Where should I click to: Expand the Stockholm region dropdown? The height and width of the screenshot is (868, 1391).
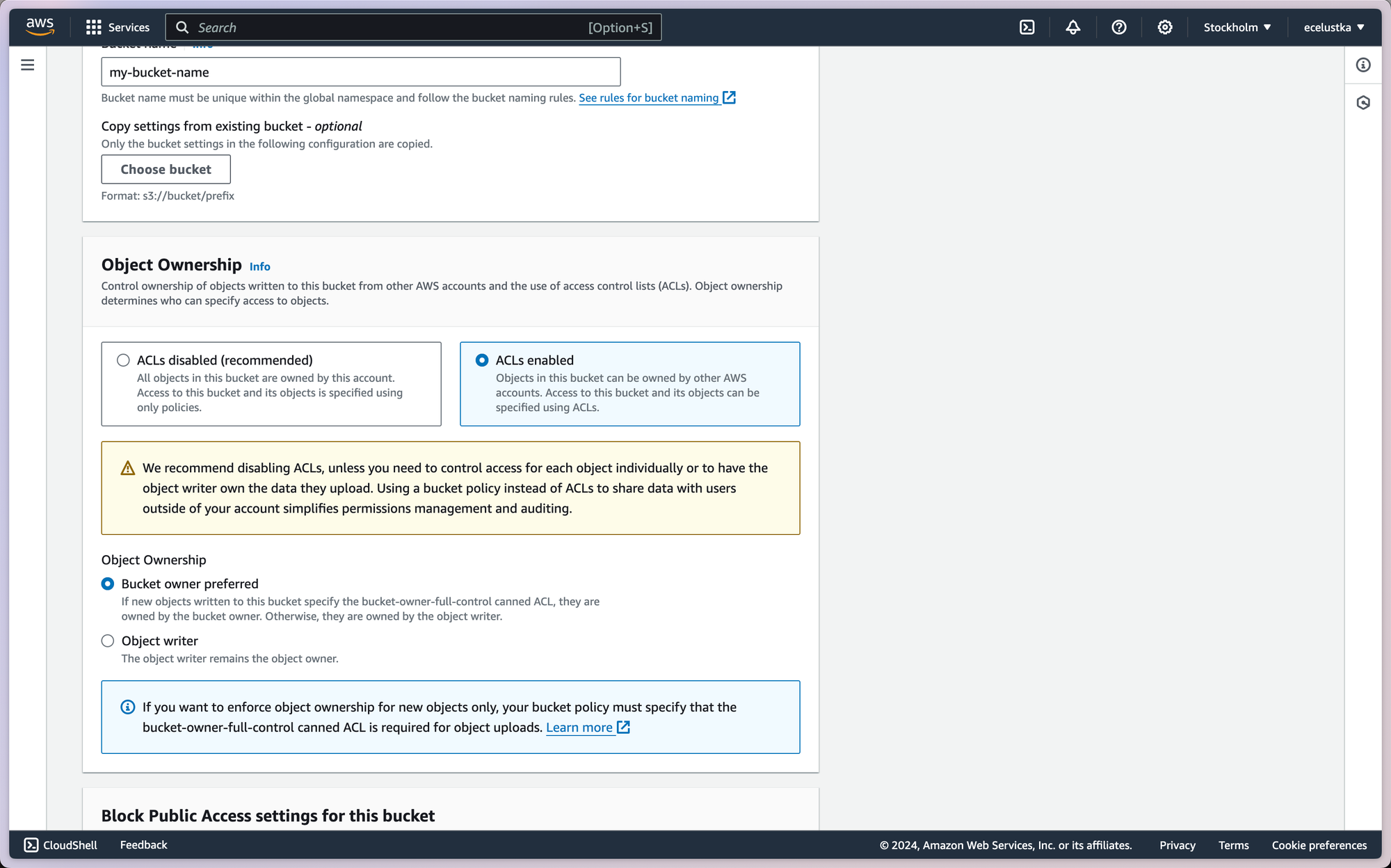[1237, 27]
